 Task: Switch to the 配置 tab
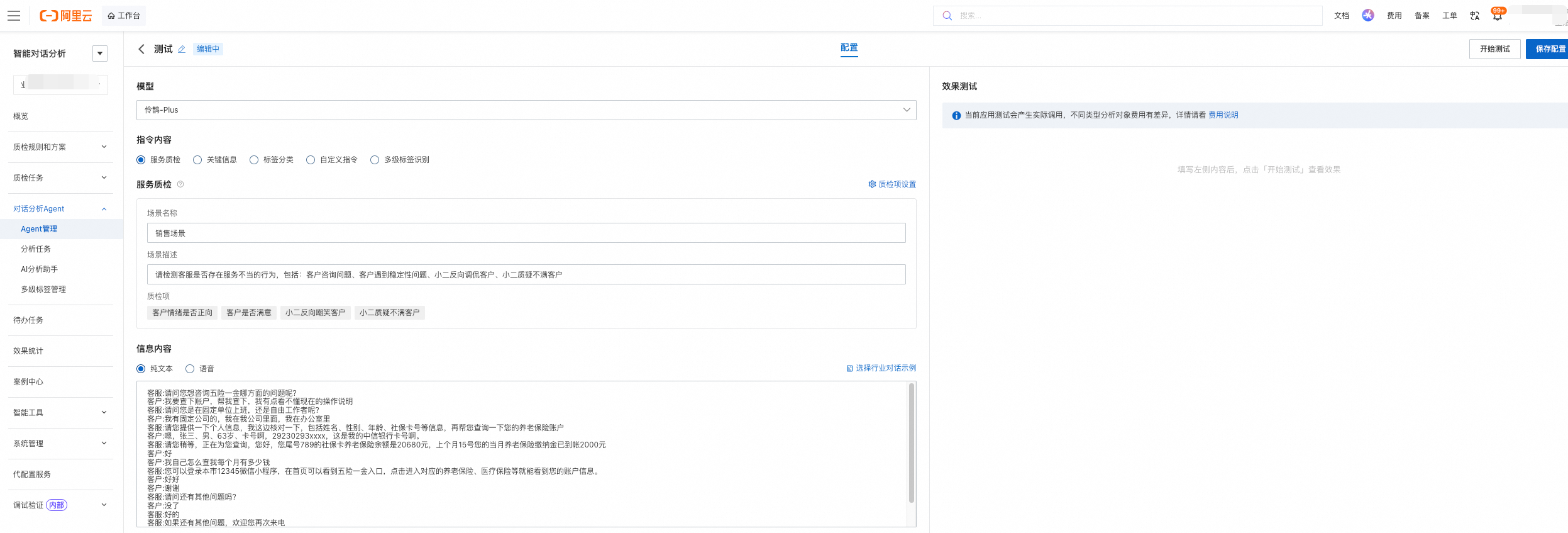tap(849, 48)
